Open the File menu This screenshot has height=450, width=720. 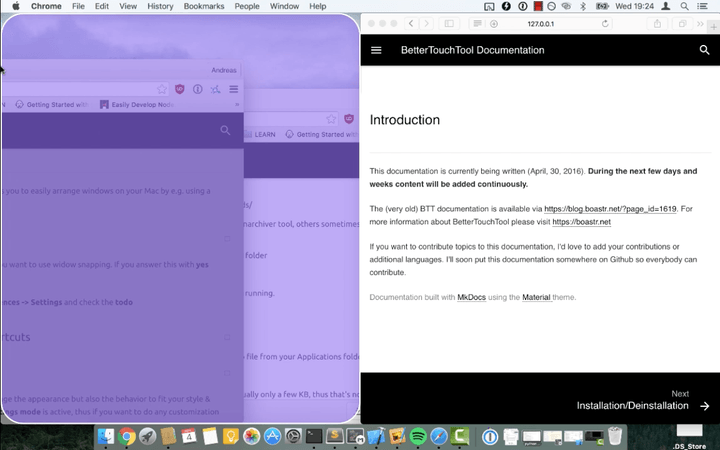(x=78, y=6)
